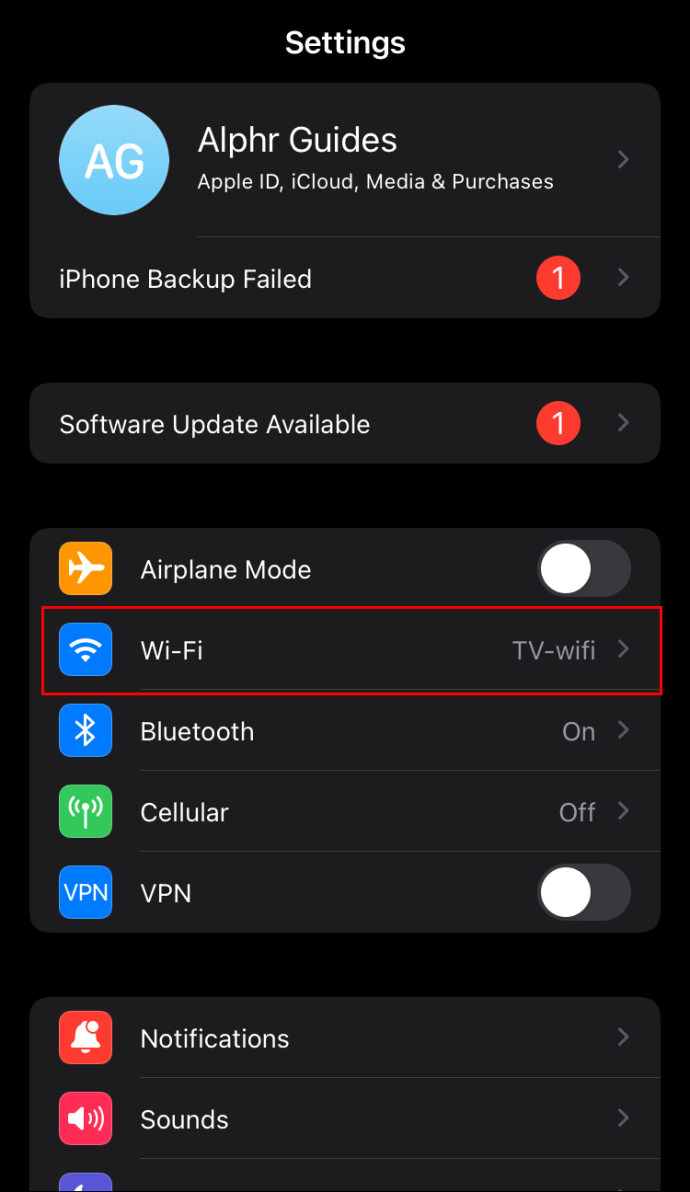Expand the Cellular row chevron
690x1192 pixels.
point(624,810)
